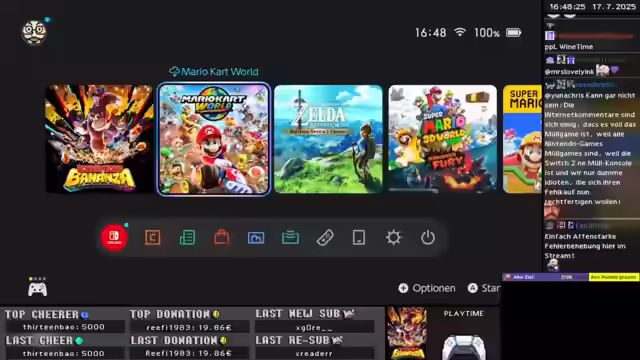This screenshot has width=640, height=360.
Task: Open the Nintendo eShop bag icon
Action: [x=222, y=237]
